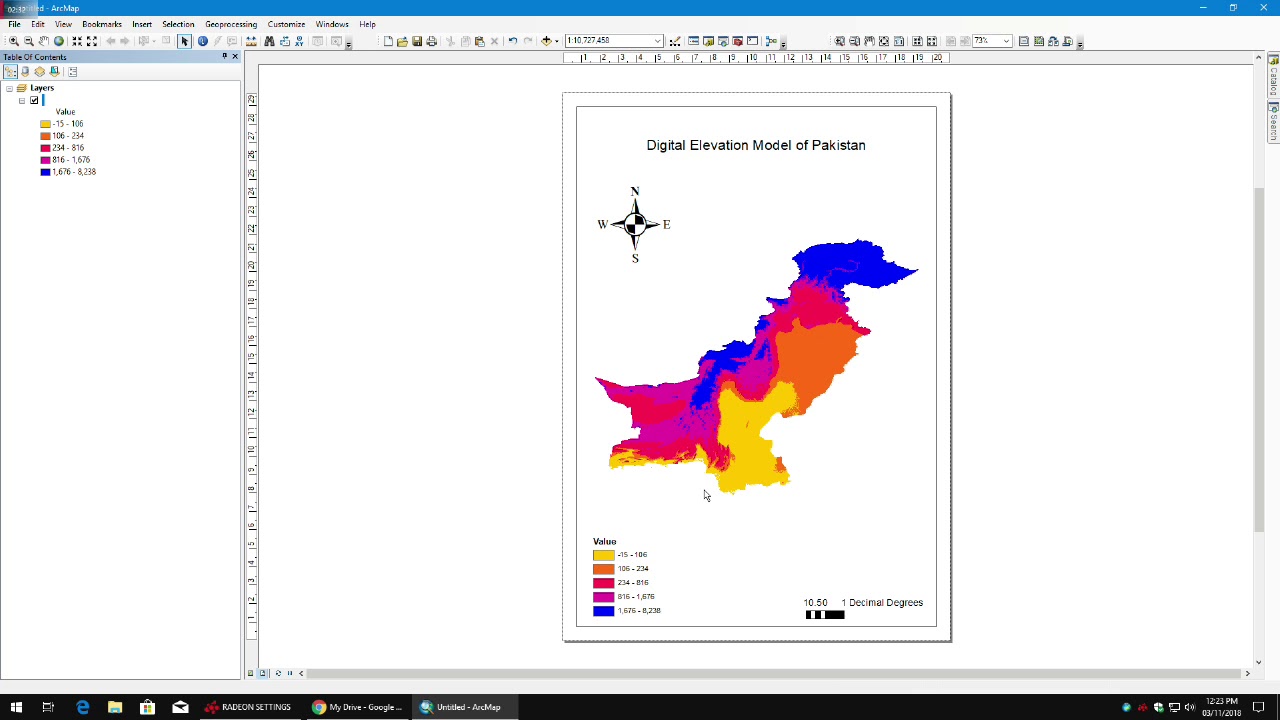1280x720 pixels.
Task: Toggle visibility checkbox of raster layer
Action: tap(34, 100)
